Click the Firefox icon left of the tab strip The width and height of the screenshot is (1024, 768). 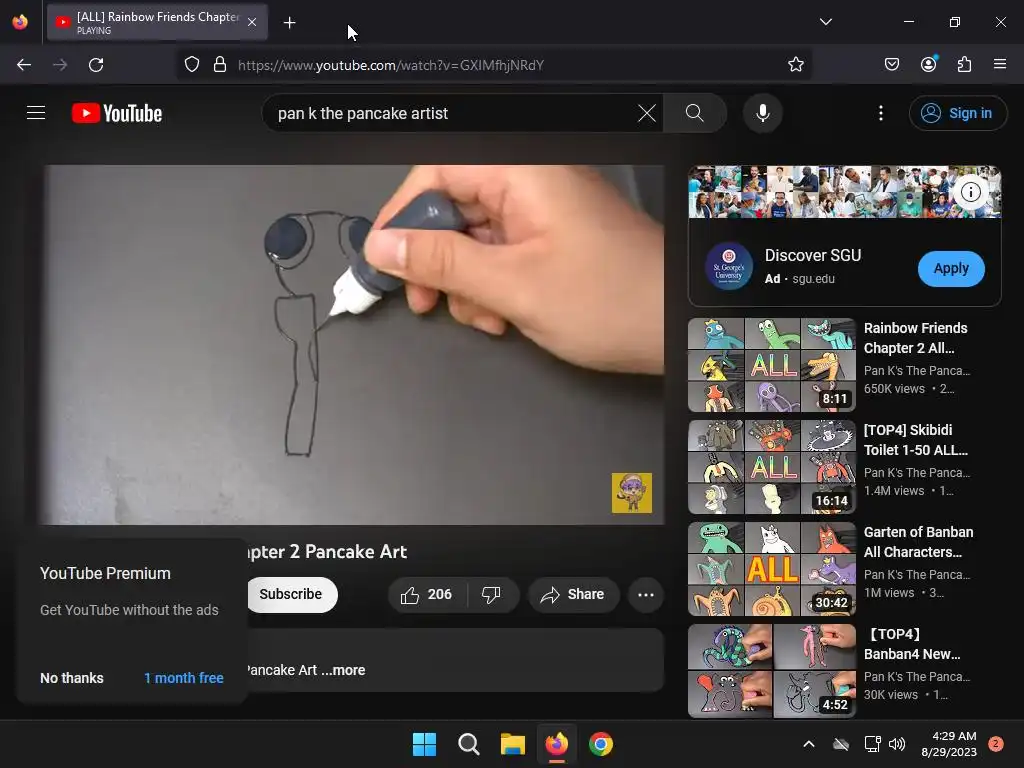coord(20,22)
